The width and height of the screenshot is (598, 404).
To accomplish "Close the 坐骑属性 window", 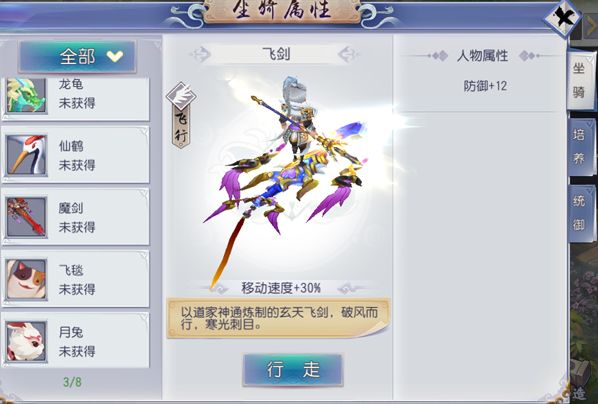I will [x=563, y=18].
